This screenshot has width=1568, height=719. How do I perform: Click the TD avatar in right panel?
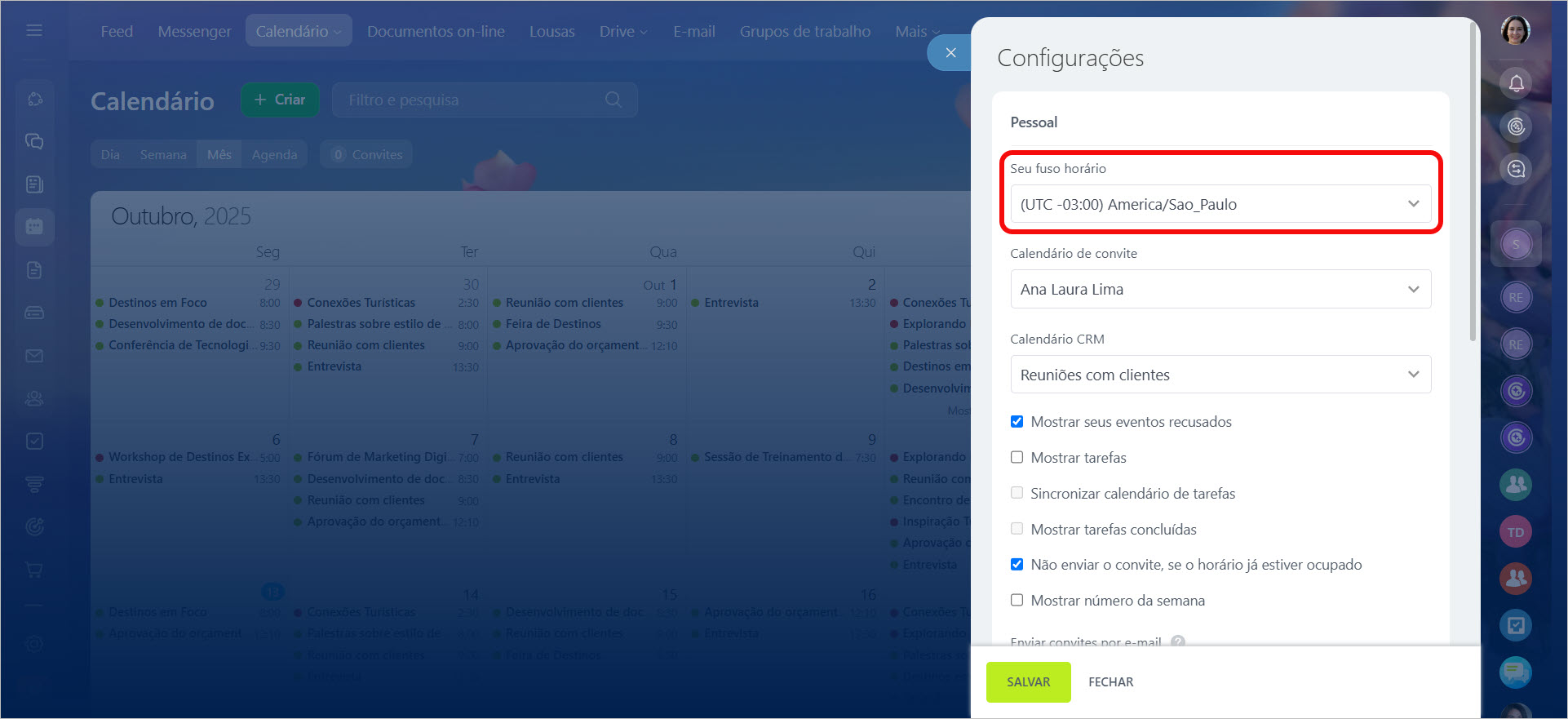[x=1515, y=532]
